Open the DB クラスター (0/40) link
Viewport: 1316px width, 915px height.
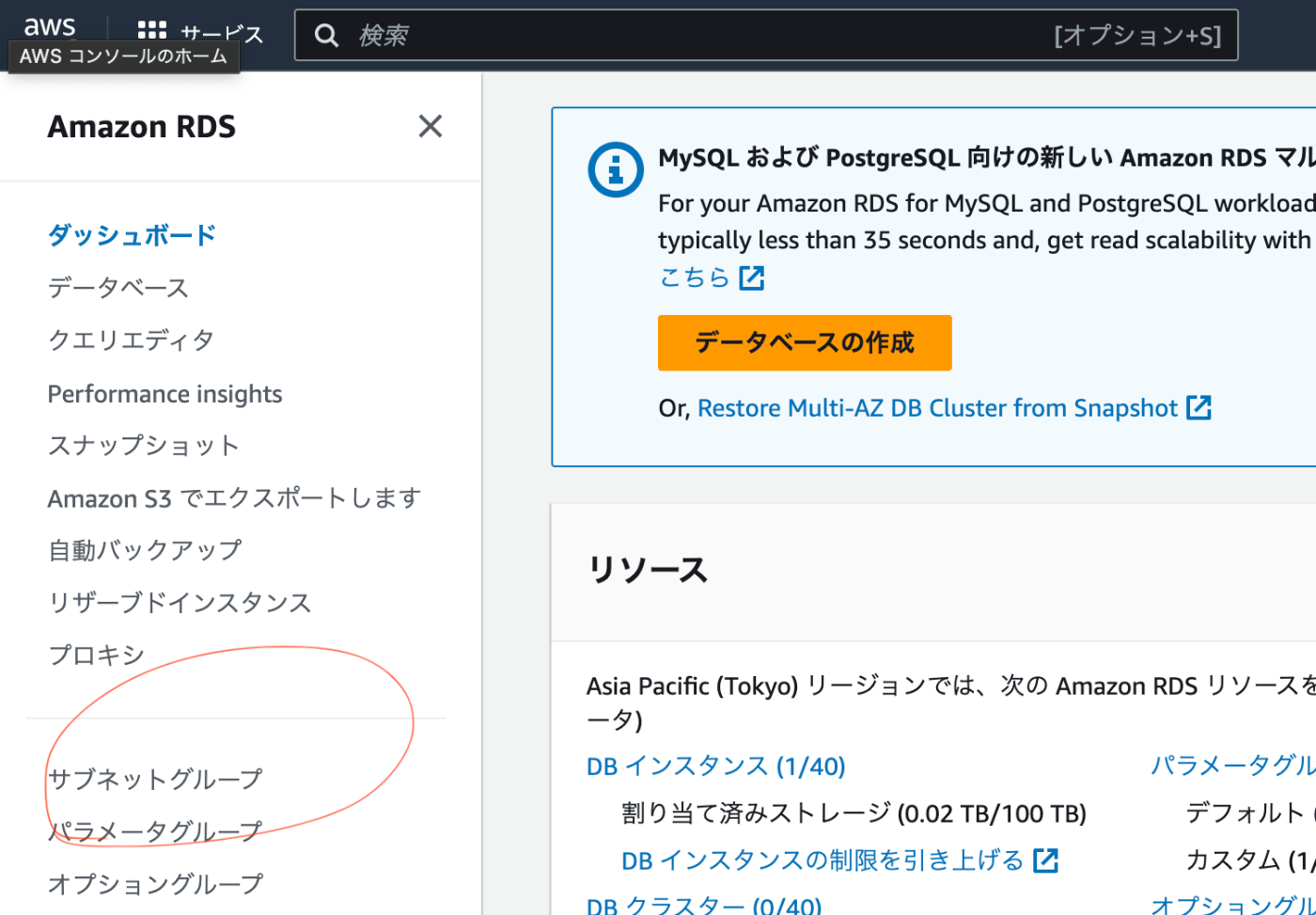coord(704,905)
